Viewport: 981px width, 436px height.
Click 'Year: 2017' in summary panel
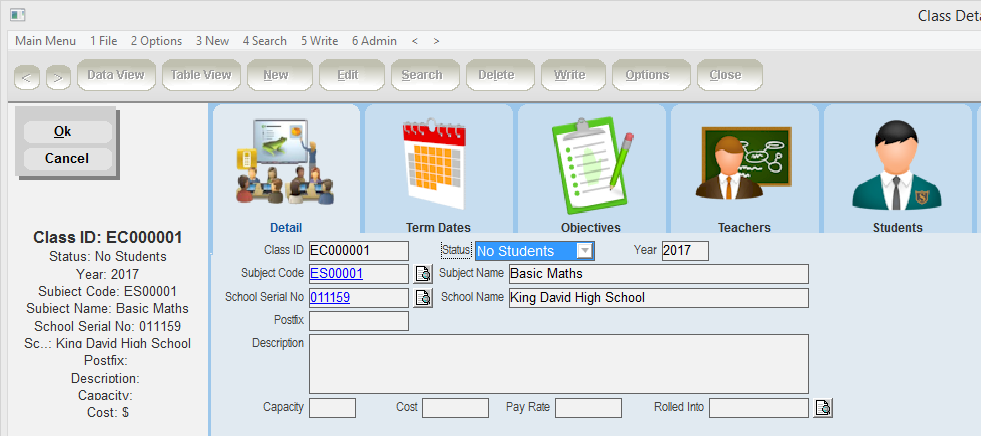pyautogui.click(x=108, y=274)
